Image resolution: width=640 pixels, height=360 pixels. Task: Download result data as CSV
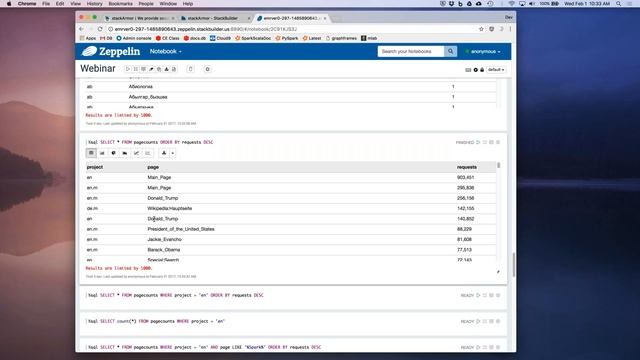[164, 153]
